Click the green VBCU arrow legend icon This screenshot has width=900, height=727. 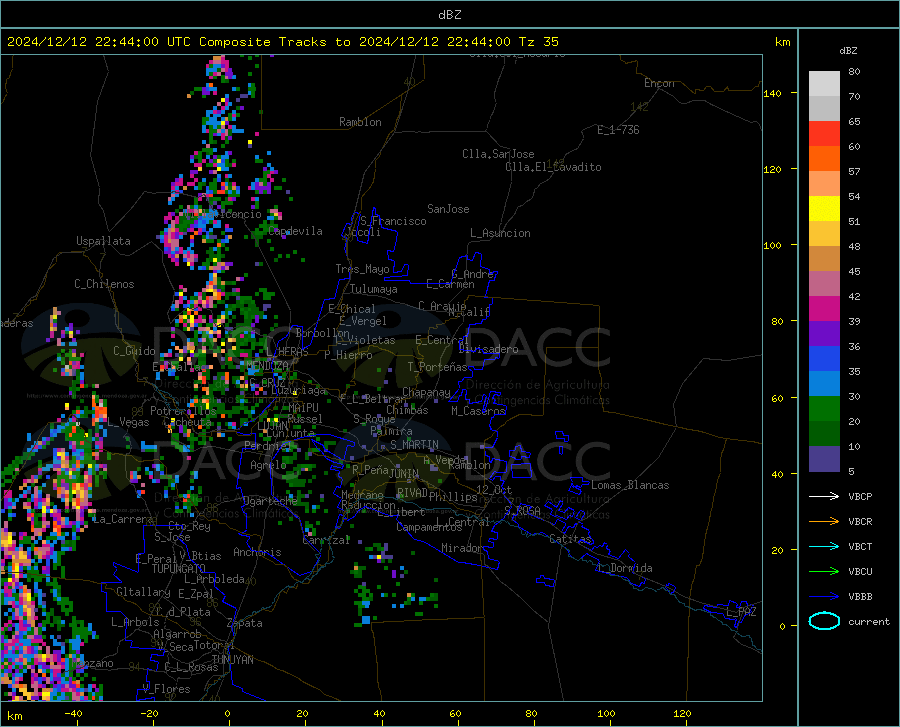824,572
